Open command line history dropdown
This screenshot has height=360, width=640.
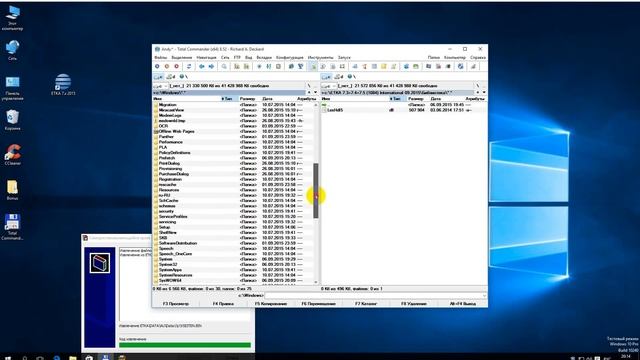tap(484, 296)
